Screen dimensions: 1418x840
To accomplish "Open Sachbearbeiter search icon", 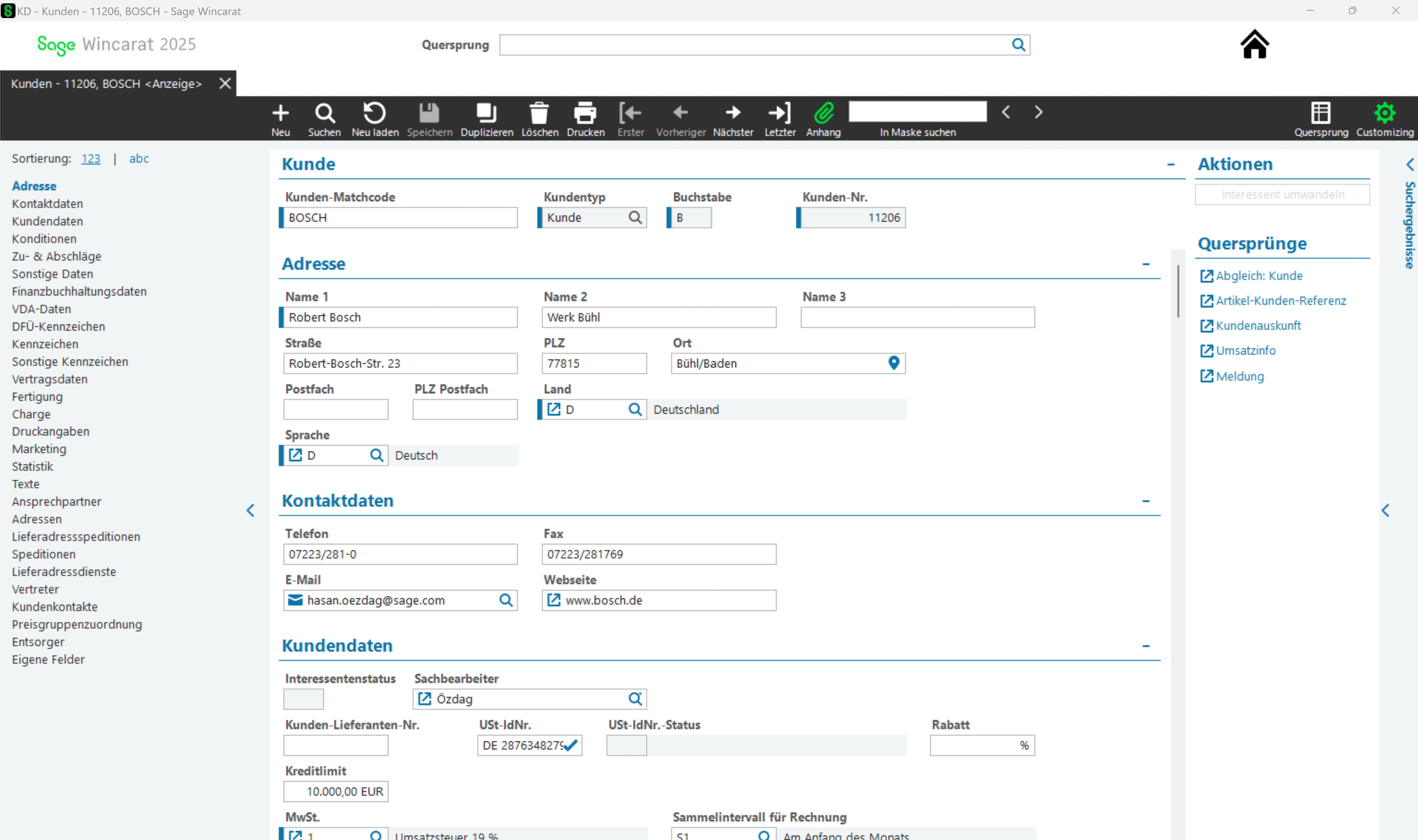I will (635, 699).
